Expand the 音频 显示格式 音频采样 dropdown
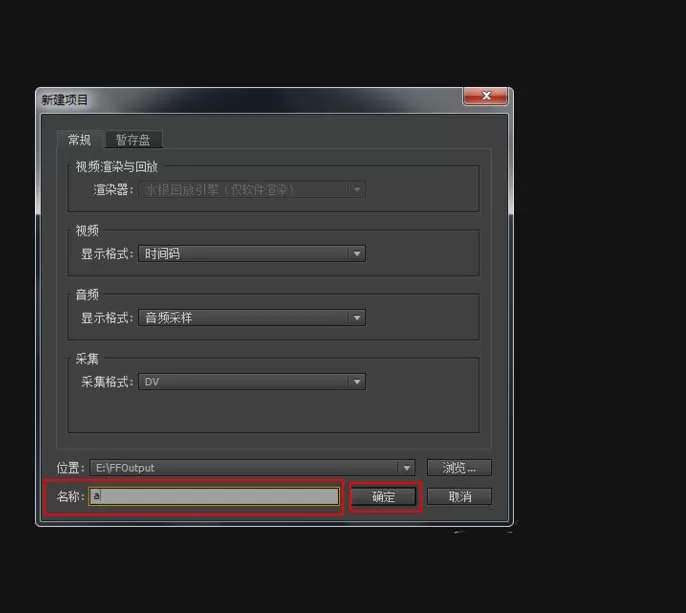Viewport: 686px width, 613px height. [252, 318]
